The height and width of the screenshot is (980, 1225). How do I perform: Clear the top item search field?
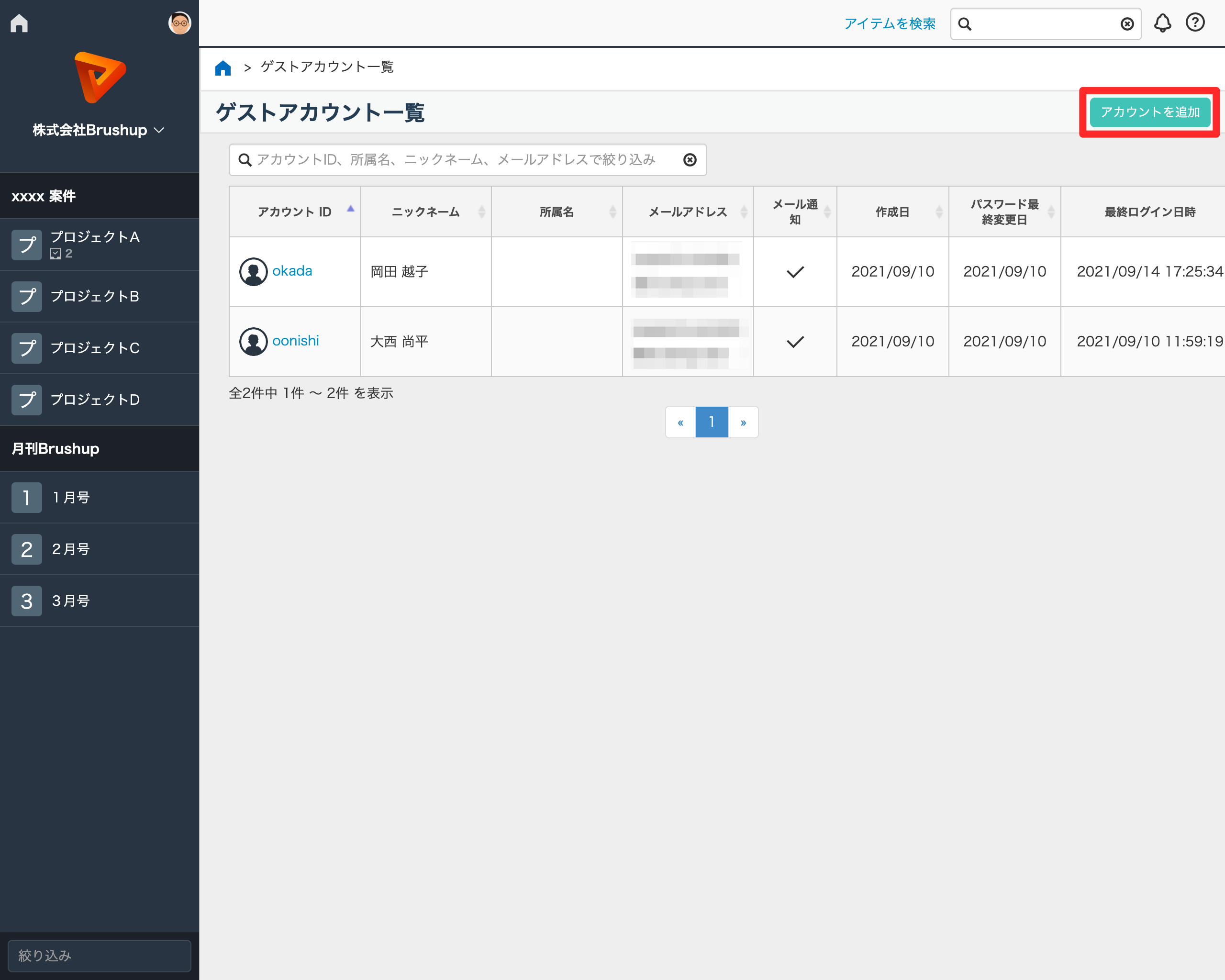[1127, 24]
